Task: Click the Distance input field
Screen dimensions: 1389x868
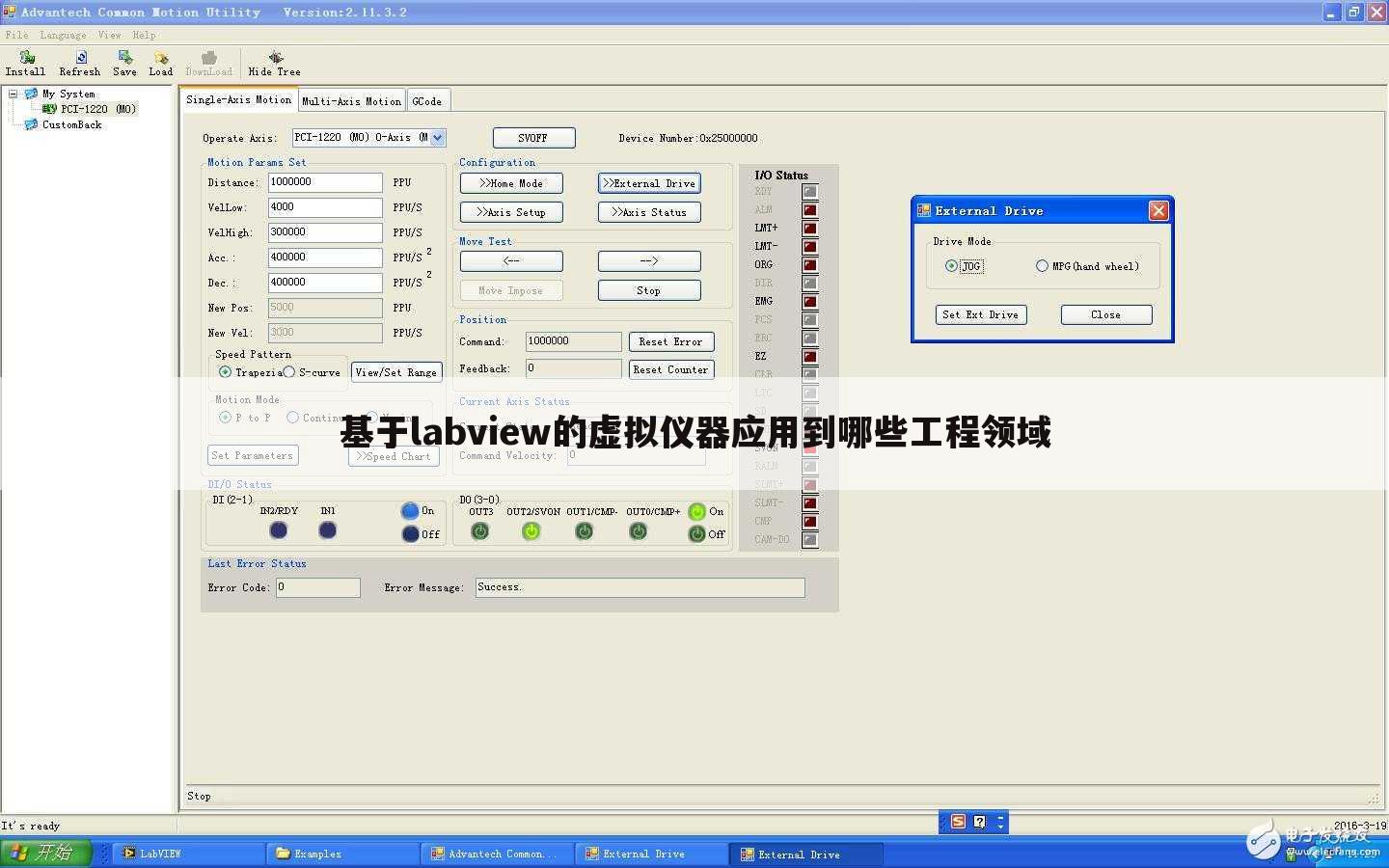Action: coord(325,182)
